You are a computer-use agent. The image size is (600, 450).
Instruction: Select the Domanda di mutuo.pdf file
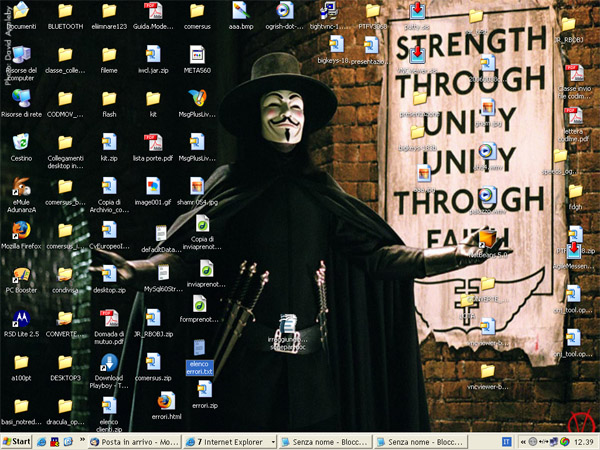coord(109,318)
